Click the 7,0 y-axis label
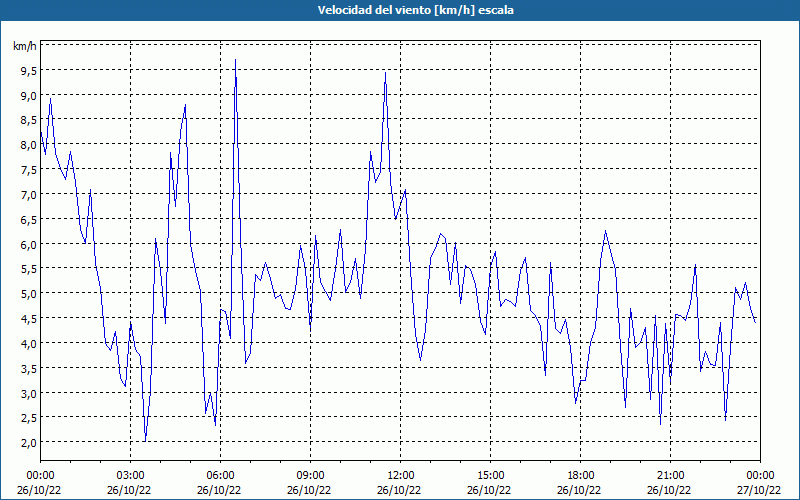The width and height of the screenshot is (800, 500). coord(28,194)
